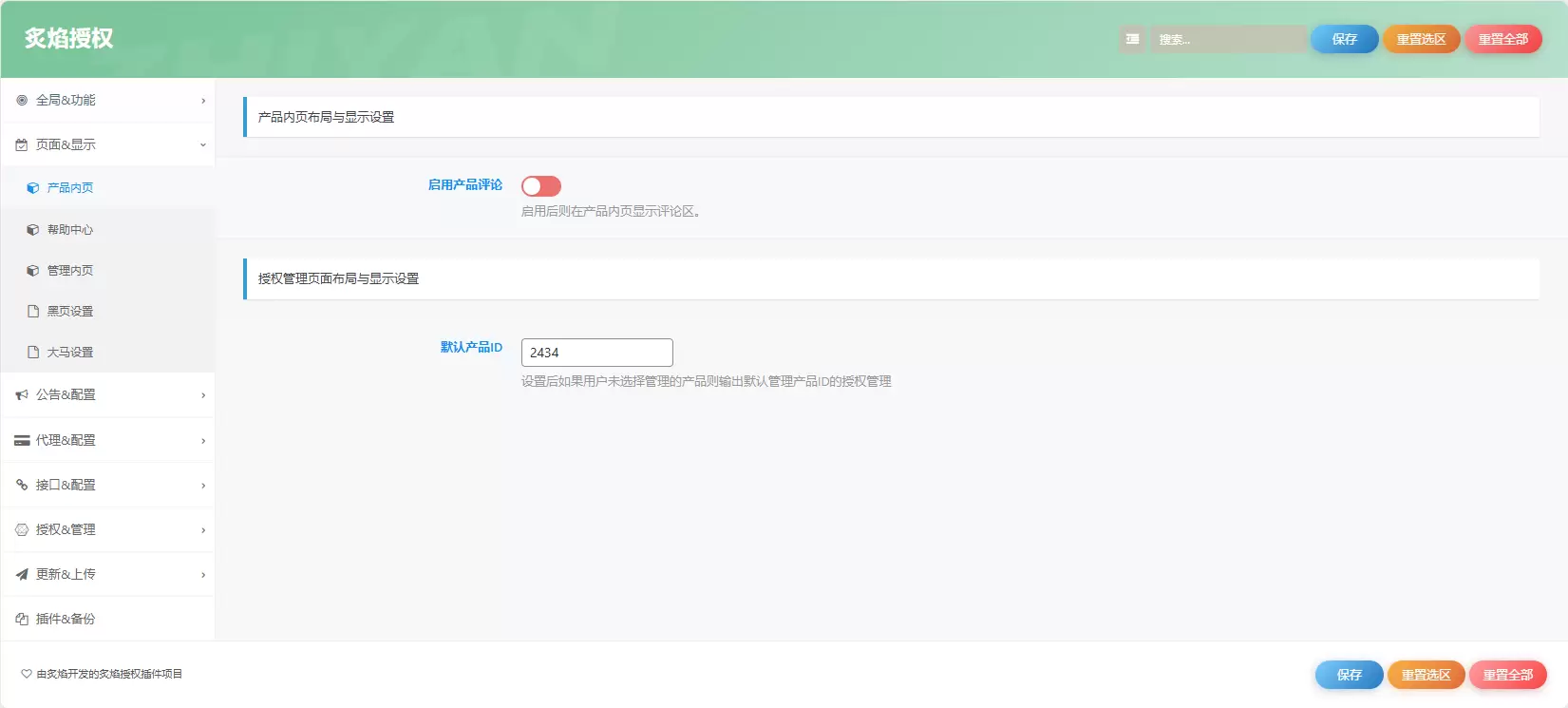Click the 设置后如果用户未选择管理的产品 help text
Image resolution: width=1568 pixels, height=708 pixels.
707,381
